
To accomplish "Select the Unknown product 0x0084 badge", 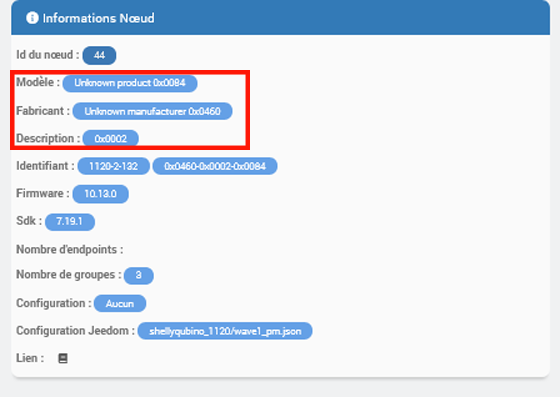I will click(x=130, y=83).
